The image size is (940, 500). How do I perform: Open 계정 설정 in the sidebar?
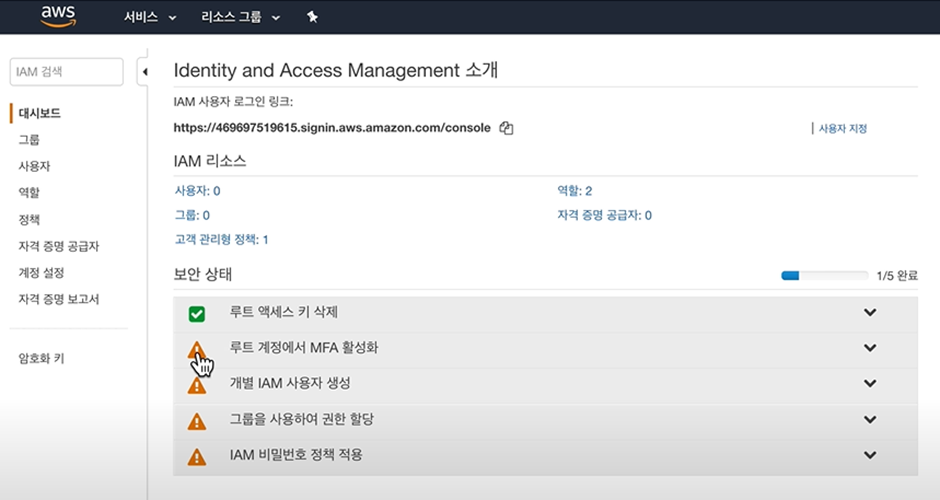click(41, 273)
